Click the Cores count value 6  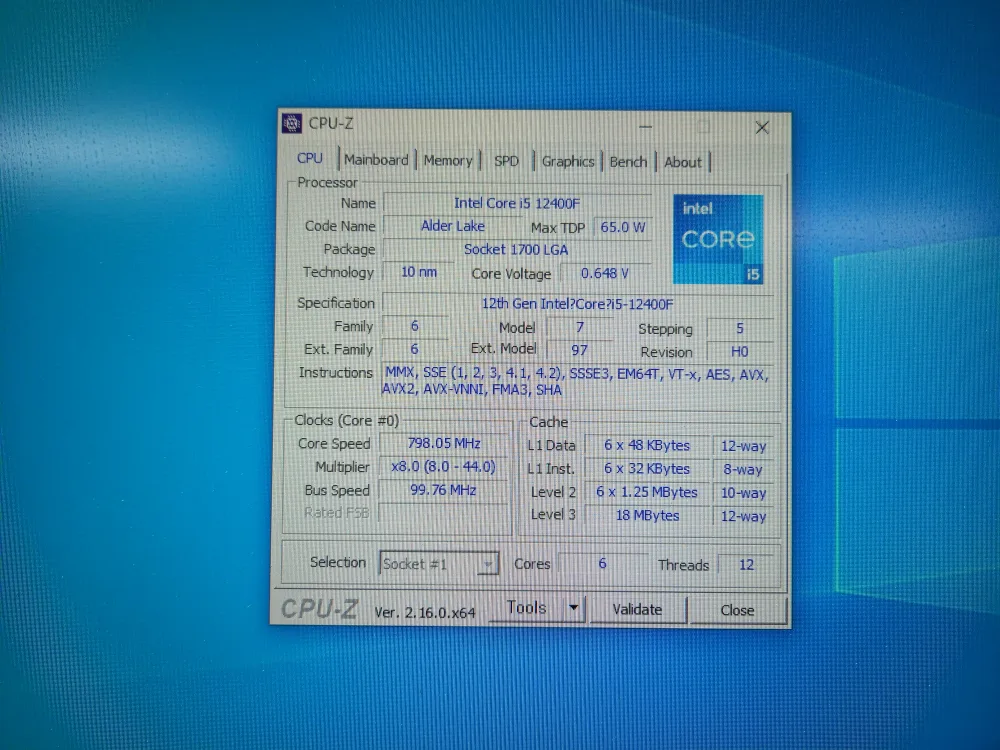(x=602, y=564)
